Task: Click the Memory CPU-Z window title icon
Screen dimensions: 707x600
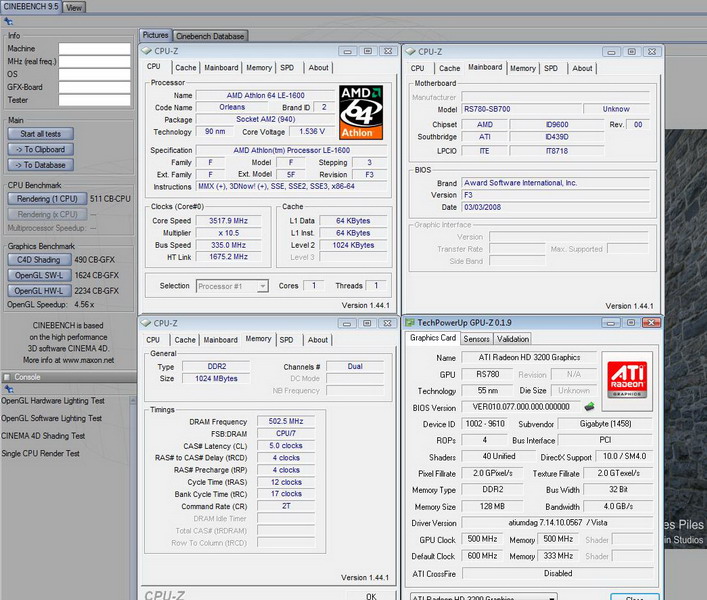Action: 147,323
